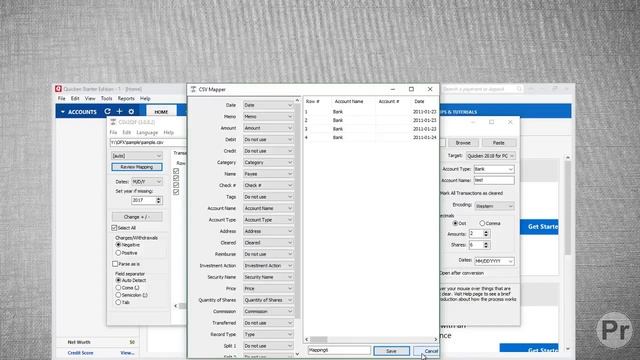Open the Account Type Bank dropdown
Viewport: 640px width, 360px height.
[493, 169]
